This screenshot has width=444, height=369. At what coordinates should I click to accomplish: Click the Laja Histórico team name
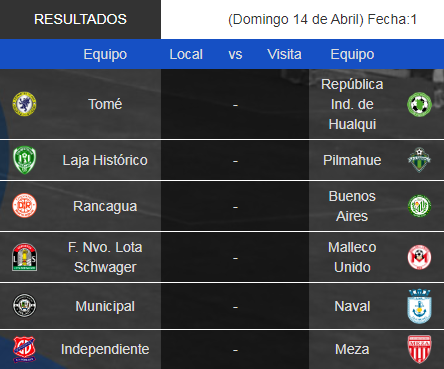point(105,160)
